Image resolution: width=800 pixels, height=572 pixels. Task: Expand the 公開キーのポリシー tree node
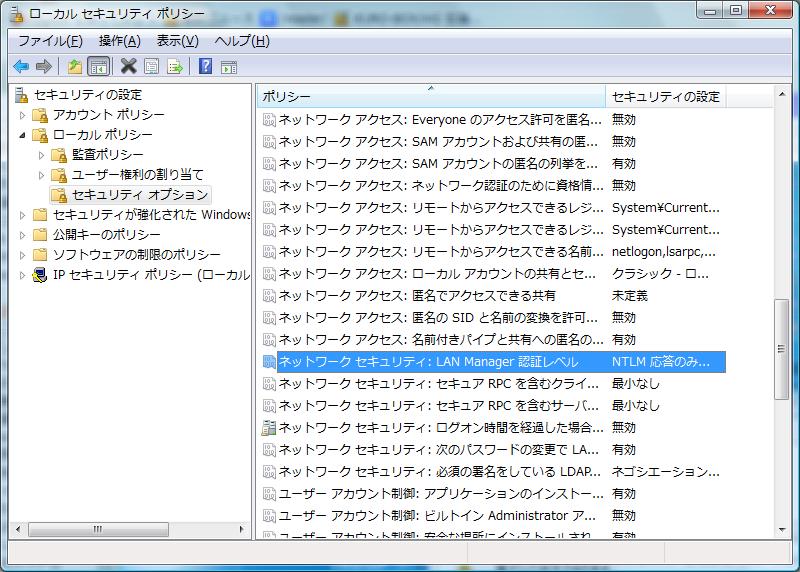coord(23,235)
